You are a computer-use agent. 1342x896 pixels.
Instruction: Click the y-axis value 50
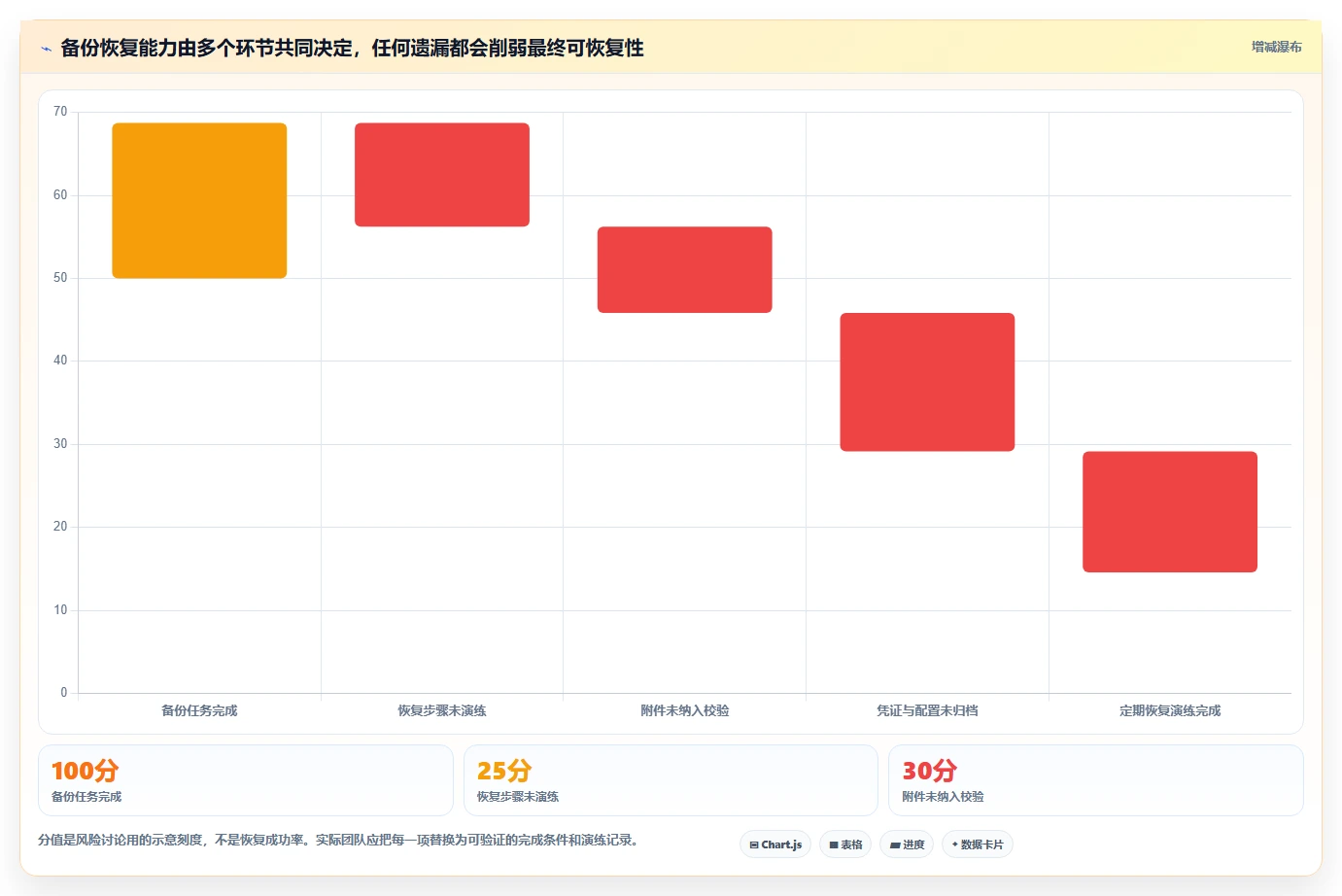point(60,278)
